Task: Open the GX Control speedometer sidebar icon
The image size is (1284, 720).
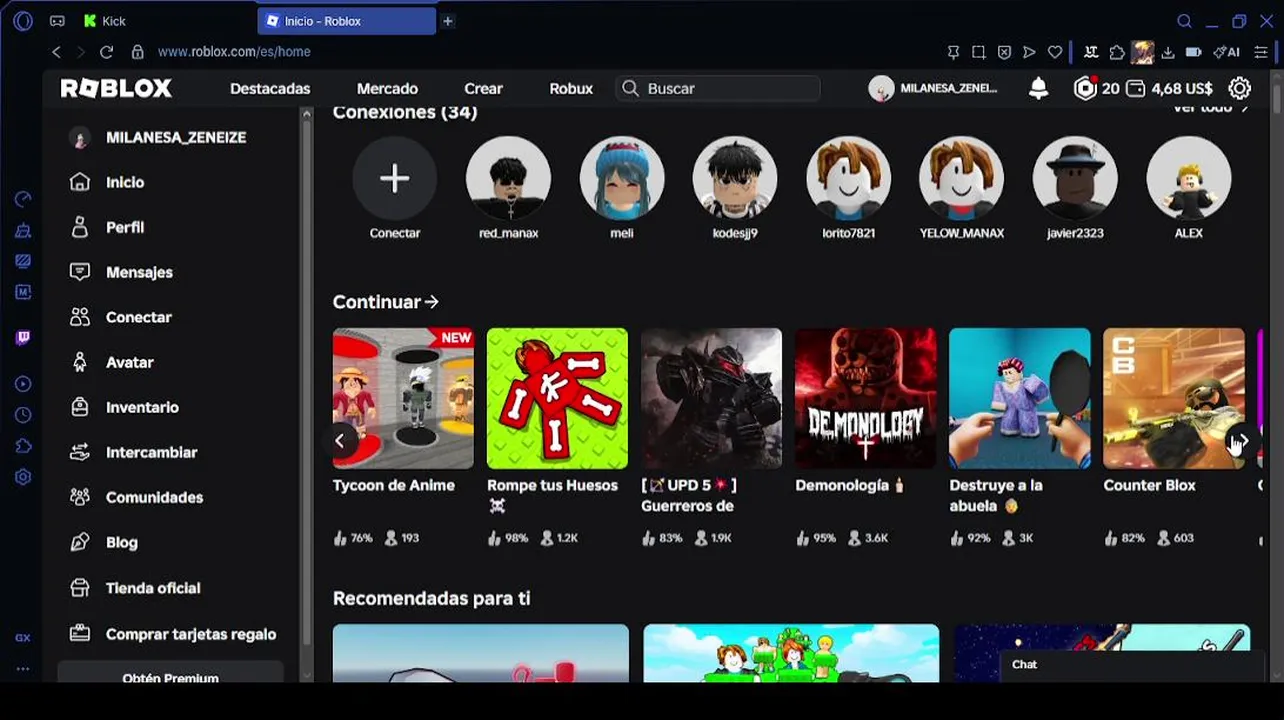Action: point(23,199)
